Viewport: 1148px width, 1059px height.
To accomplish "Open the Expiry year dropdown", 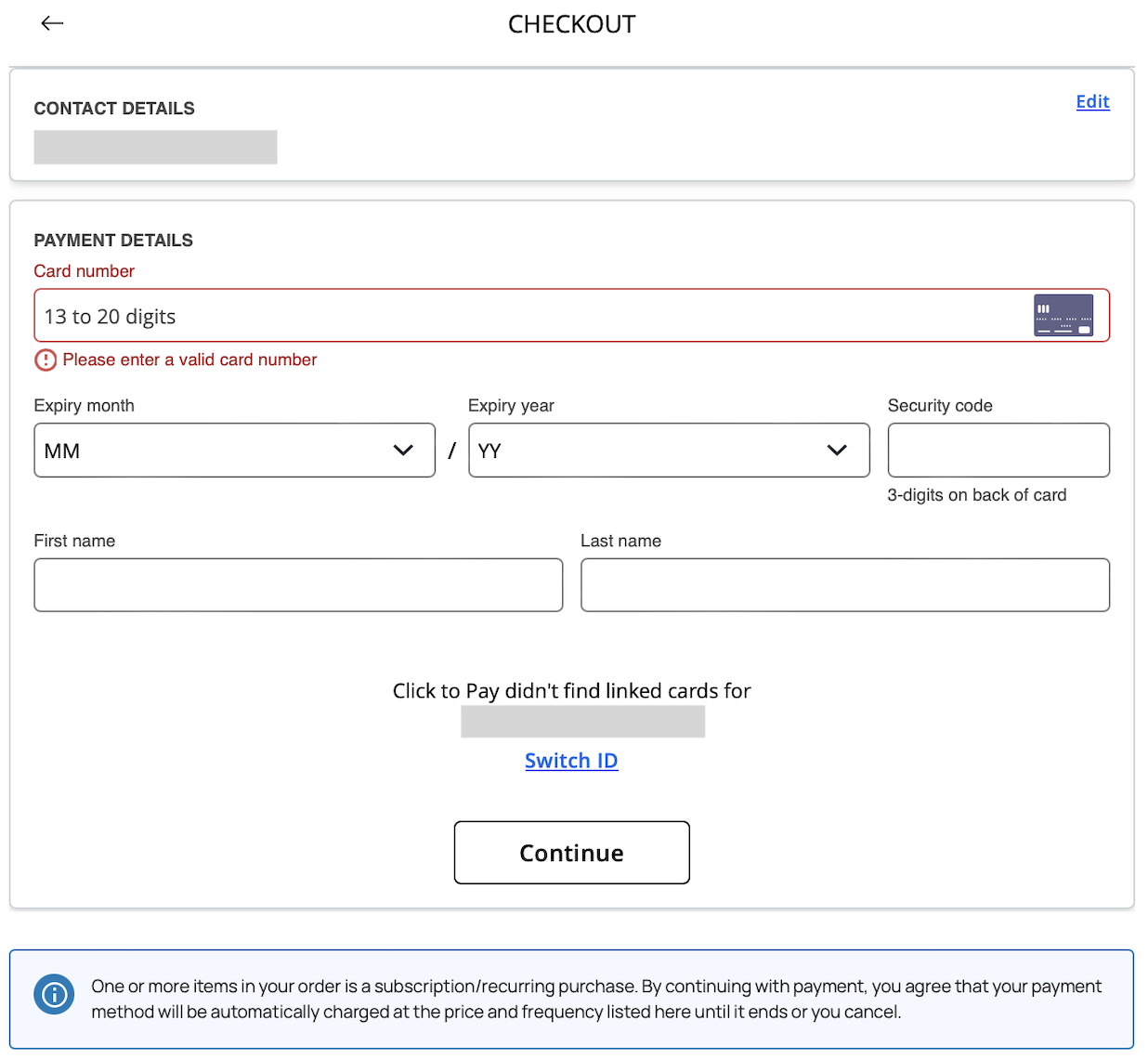I will click(669, 451).
